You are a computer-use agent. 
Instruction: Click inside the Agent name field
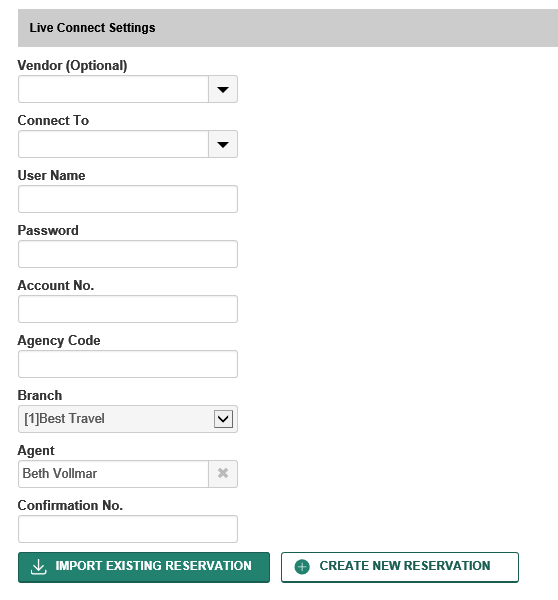click(113, 474)
